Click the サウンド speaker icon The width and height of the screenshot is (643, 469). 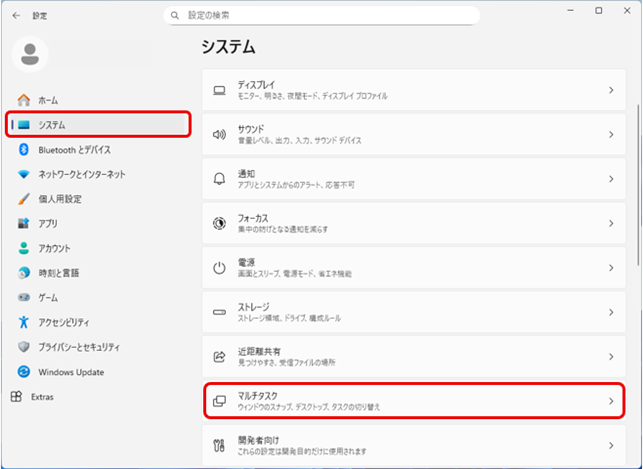pos(219,134)
